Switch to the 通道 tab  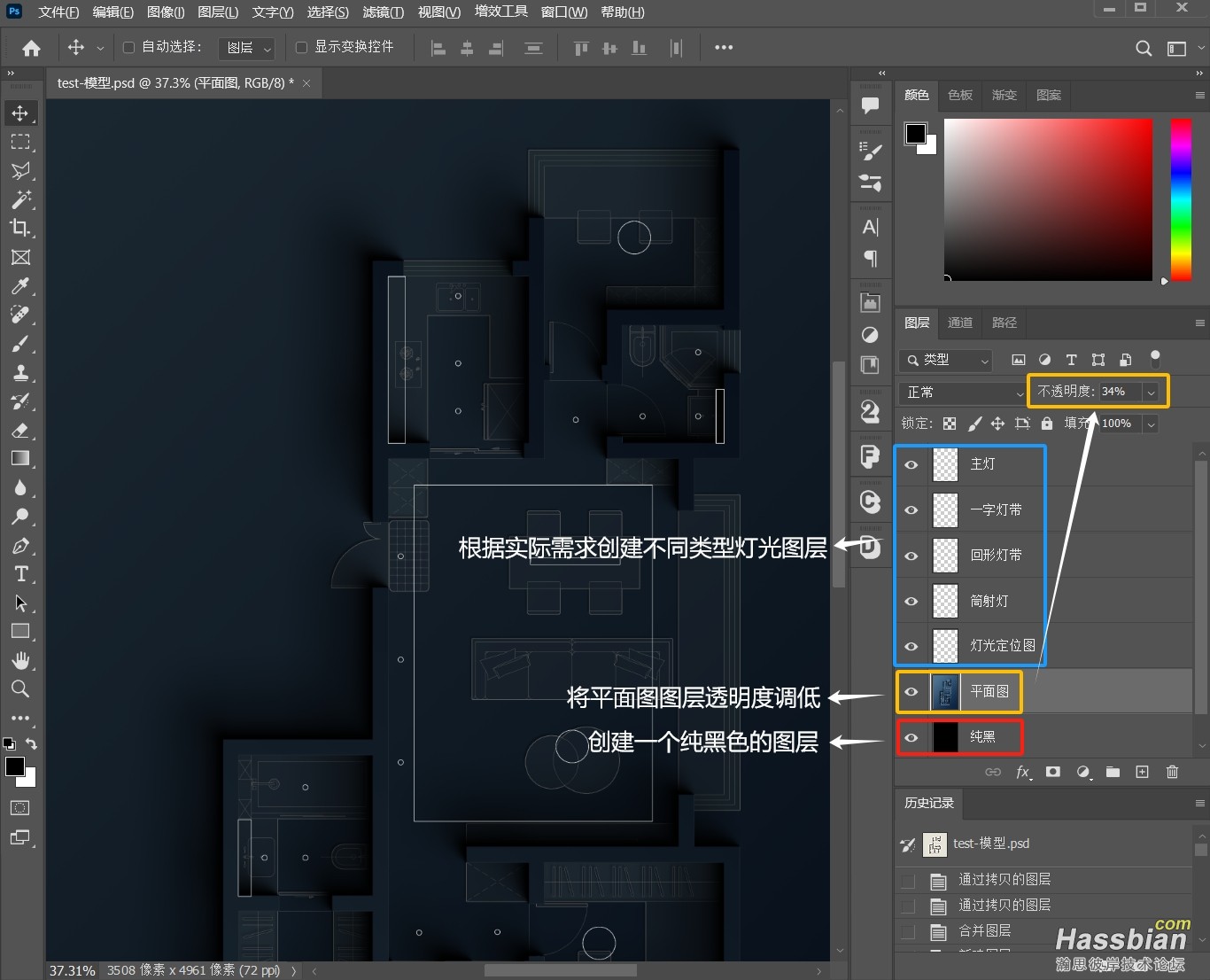960,323
